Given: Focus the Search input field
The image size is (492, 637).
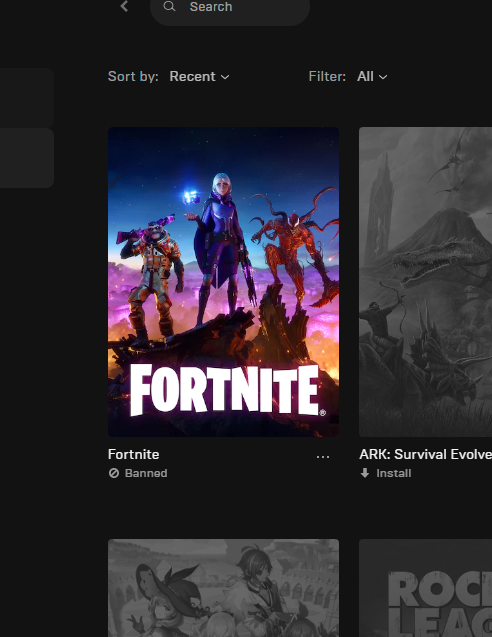Looking at the screenshot, I should (x=230, y=7).
